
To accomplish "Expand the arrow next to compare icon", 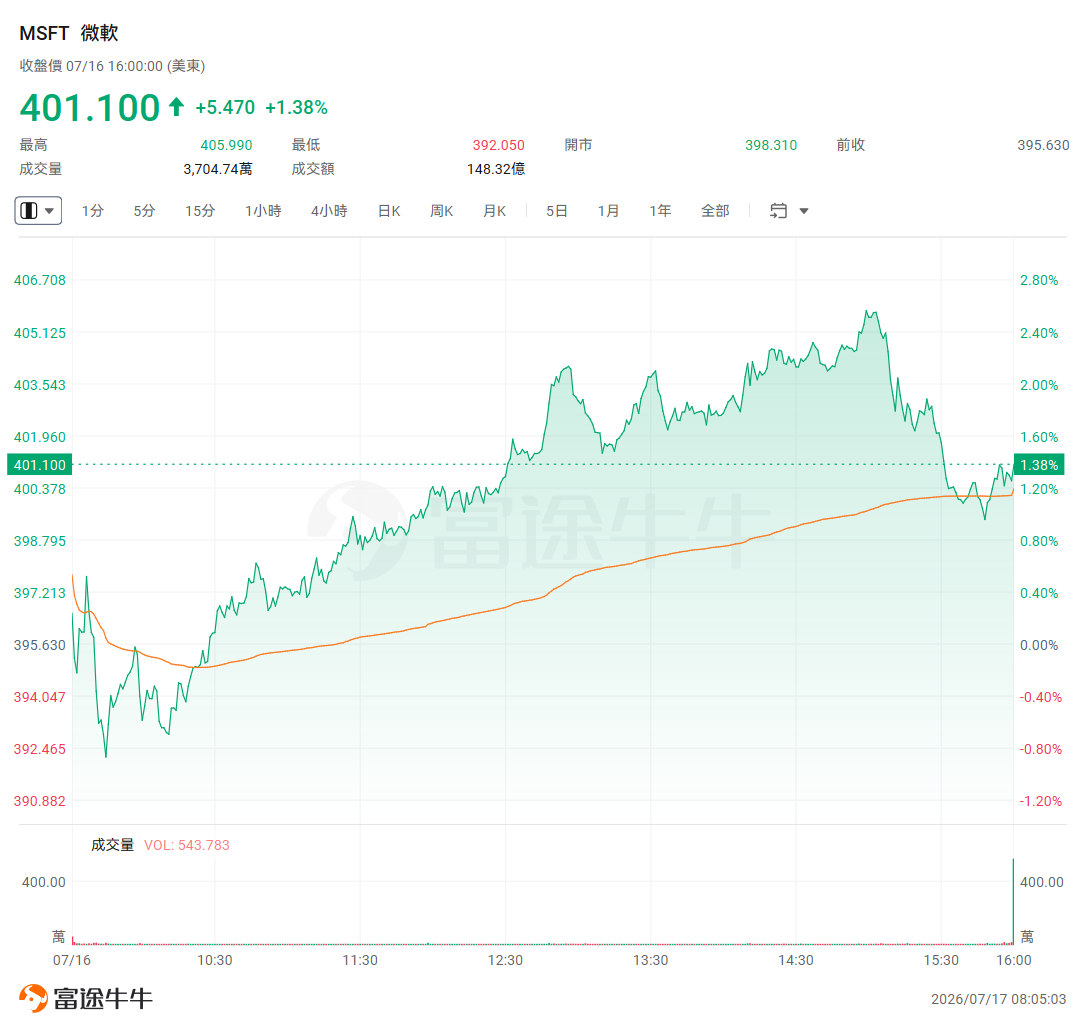I will [804, 211].
